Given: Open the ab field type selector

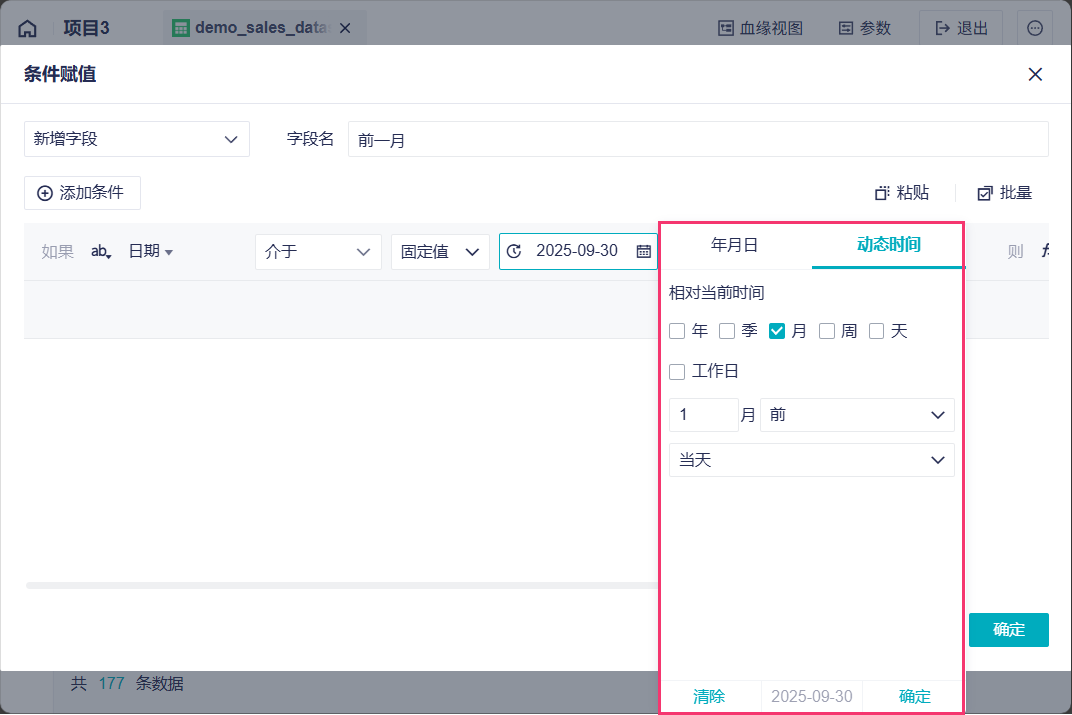Looking at the screenshot, I should (101, 252).
